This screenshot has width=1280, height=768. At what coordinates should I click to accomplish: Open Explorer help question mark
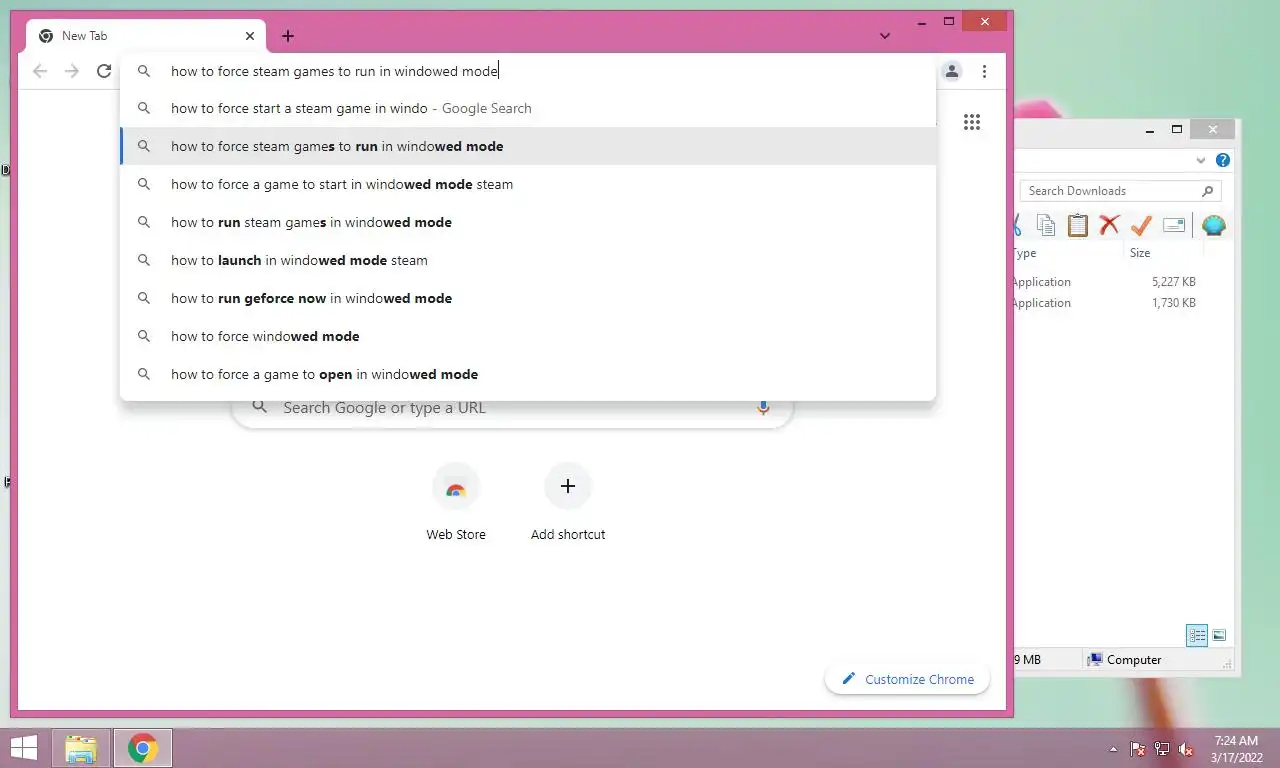tap(1223, 160)
